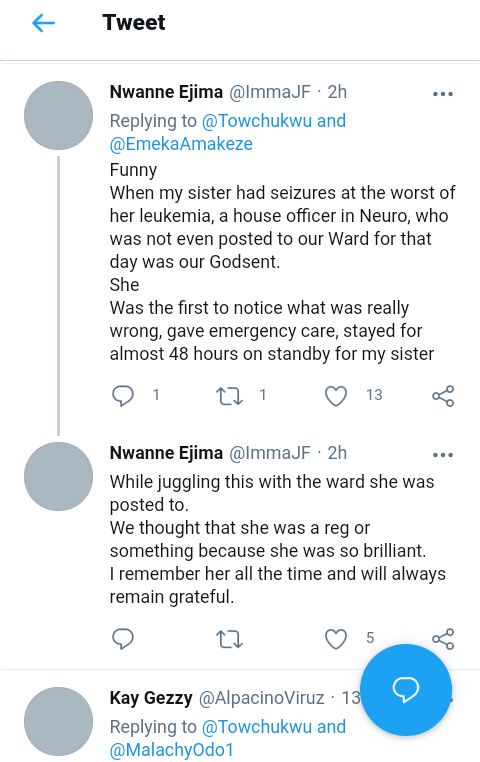Reply to the 'While juggling this' tweet
This screenshot has width=480, height=762.
click(x=123, y=639)
